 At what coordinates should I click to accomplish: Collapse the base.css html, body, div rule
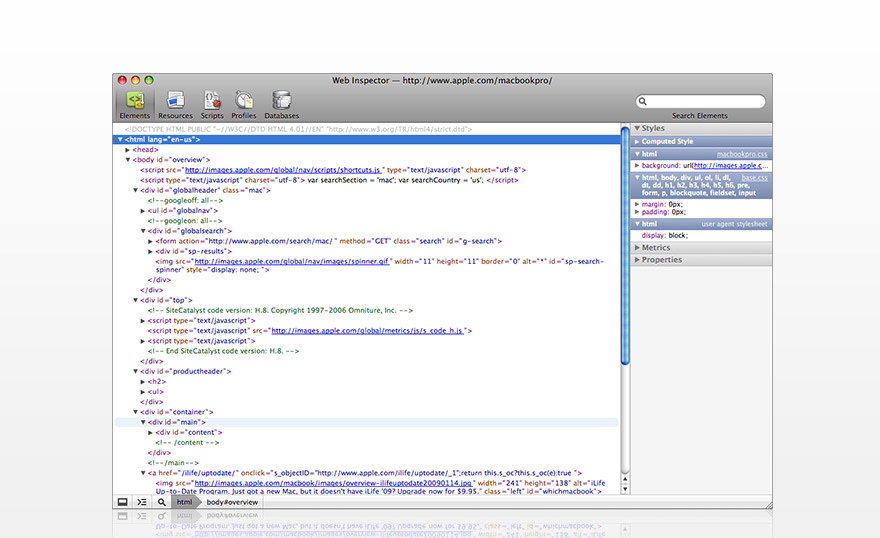pos(637,177)
